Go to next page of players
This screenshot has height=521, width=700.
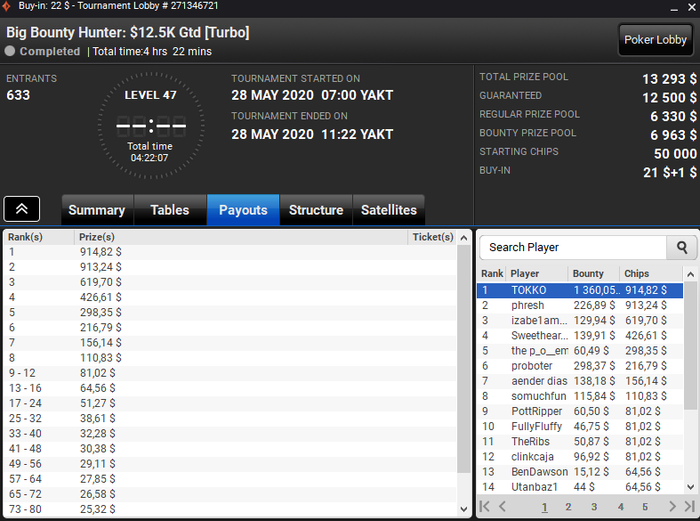point(672,506)
